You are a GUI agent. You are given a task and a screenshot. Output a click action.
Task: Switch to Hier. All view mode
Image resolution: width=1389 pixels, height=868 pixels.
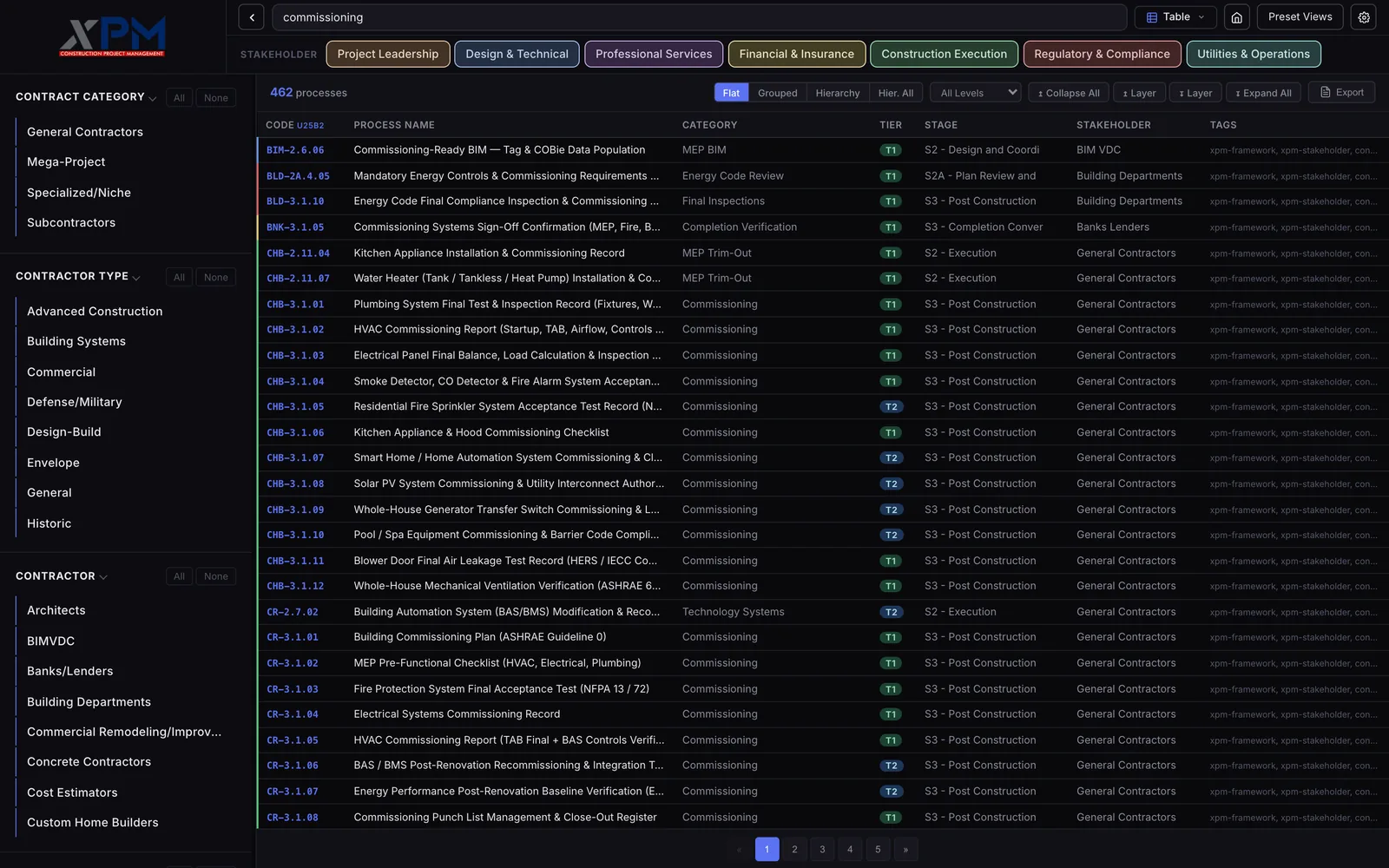pyautogui.click(x=895, y=93)
